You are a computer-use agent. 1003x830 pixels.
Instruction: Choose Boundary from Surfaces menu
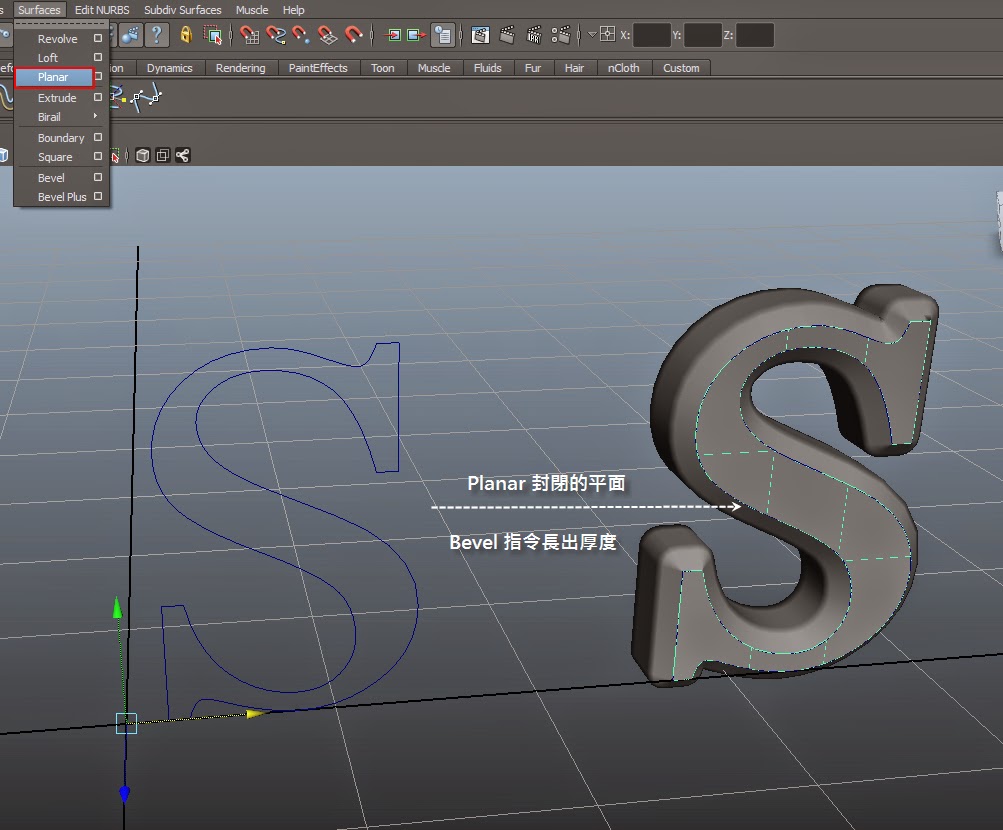click(x=61, y=137)
